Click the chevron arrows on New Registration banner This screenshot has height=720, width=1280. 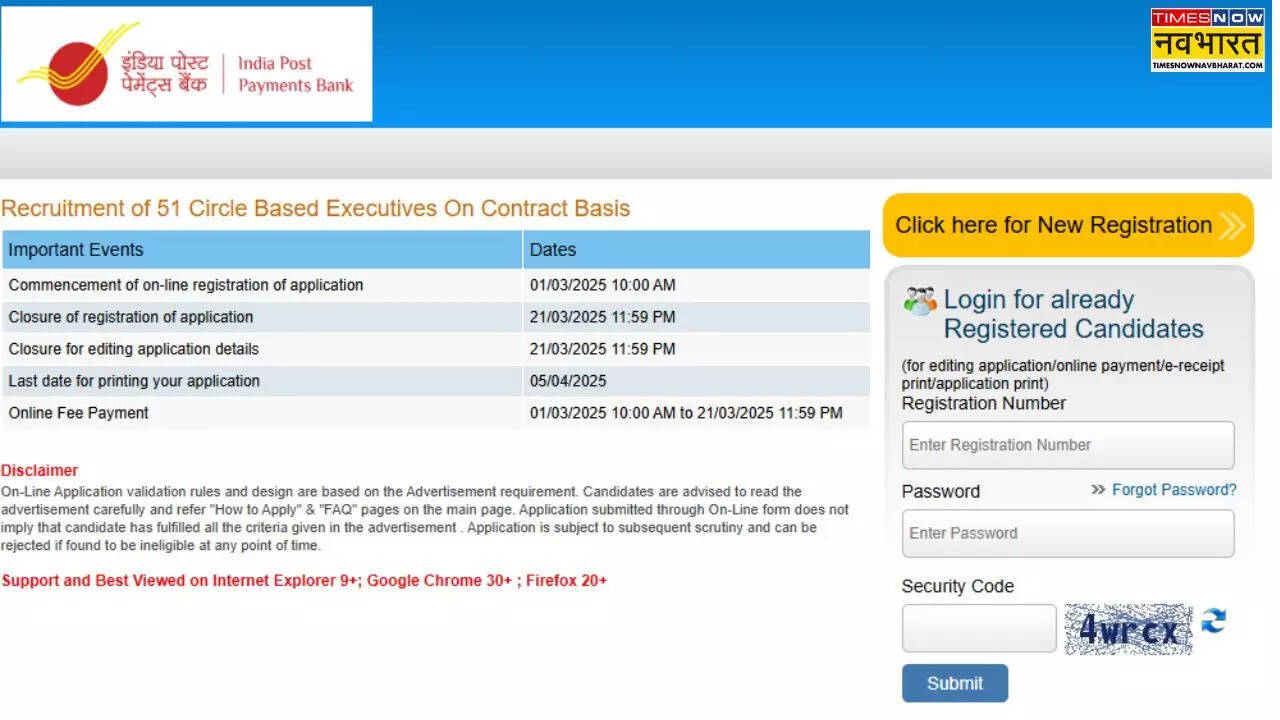pos(1232,226)
